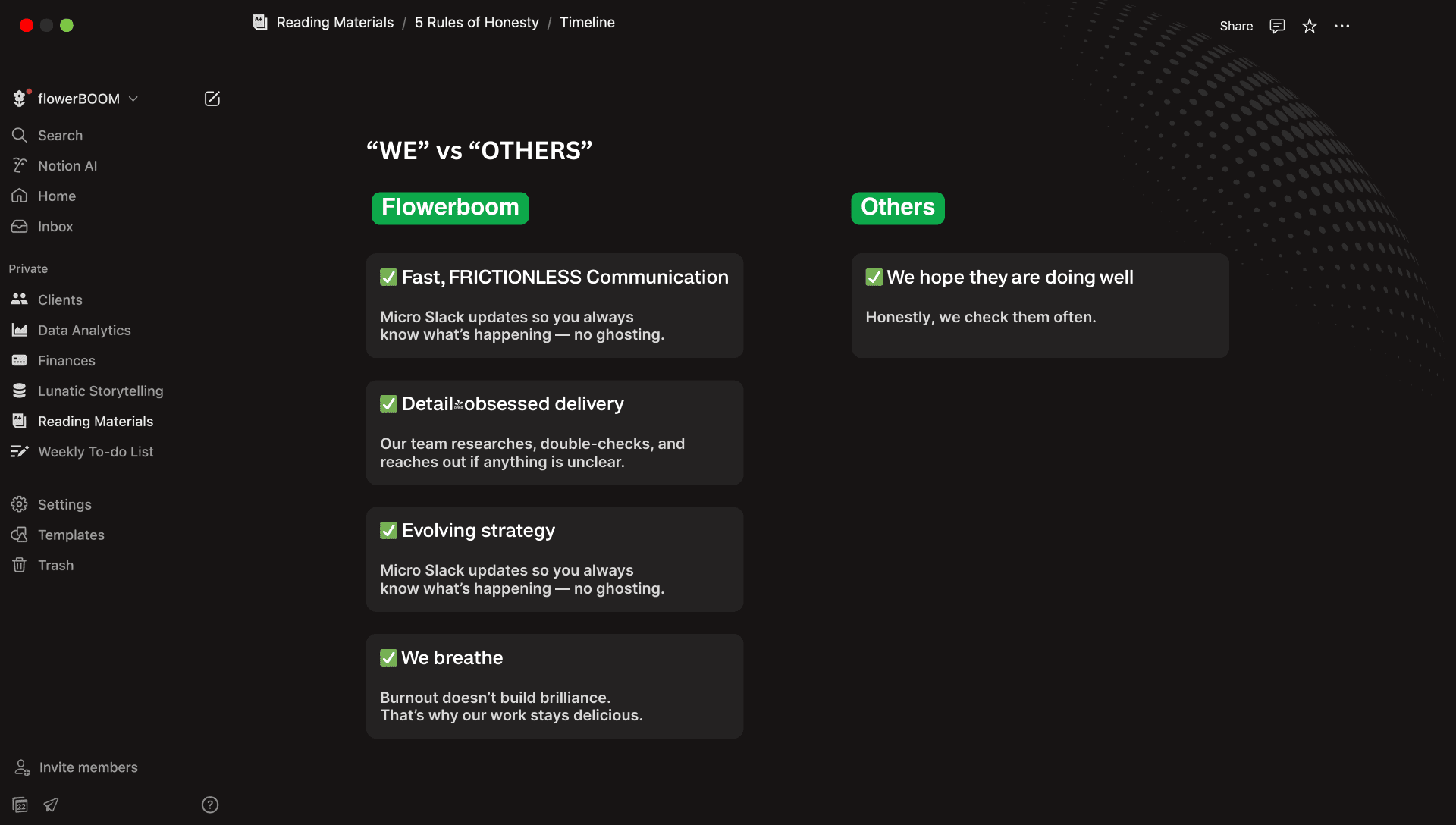
Task: Click the new page compose icon
Action: 212,99
